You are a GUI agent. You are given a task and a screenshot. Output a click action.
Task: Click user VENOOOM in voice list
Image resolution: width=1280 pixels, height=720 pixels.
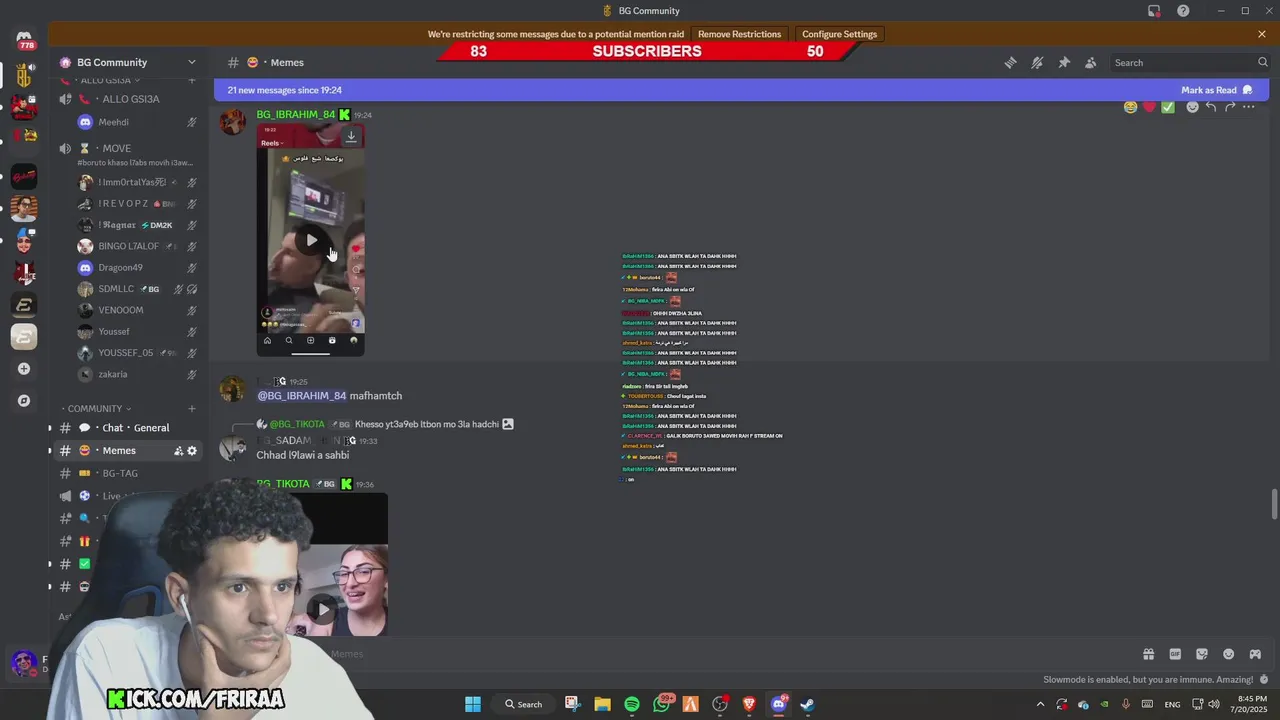click(x=120, y=310)
